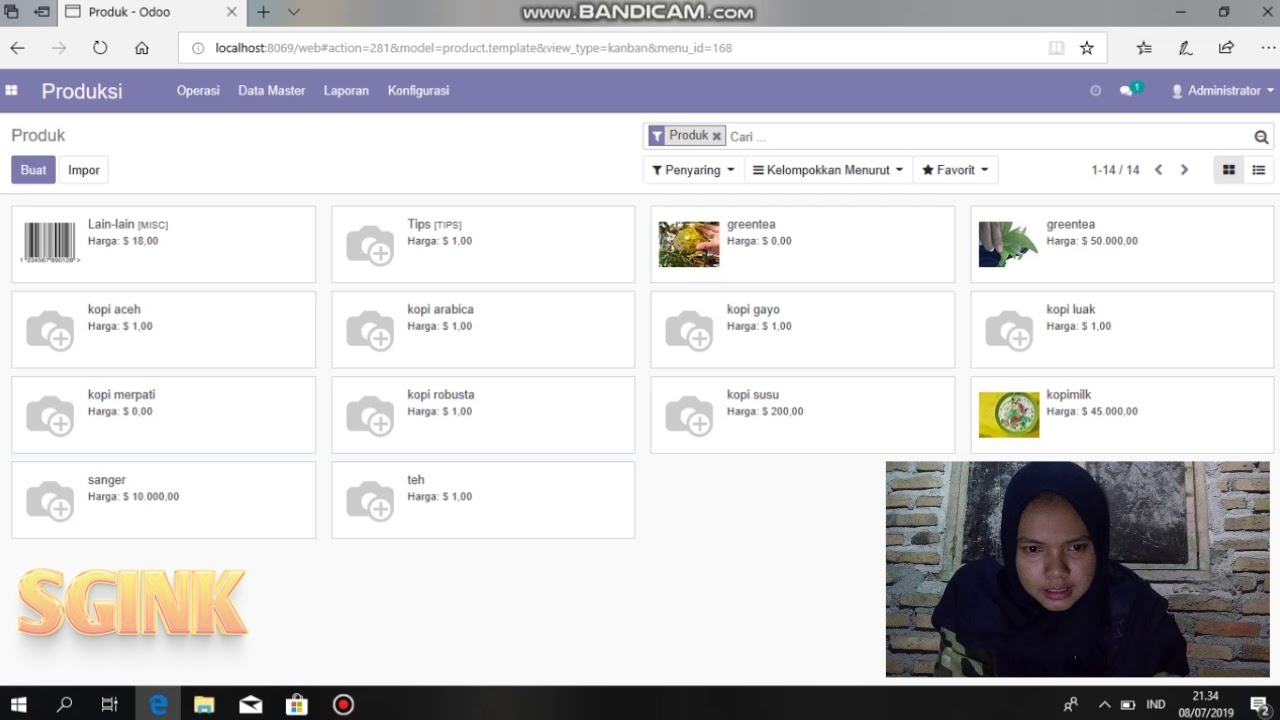The image size is (1280, 720).
Task: Expand the Favorit dropdown
Action: 955,170
